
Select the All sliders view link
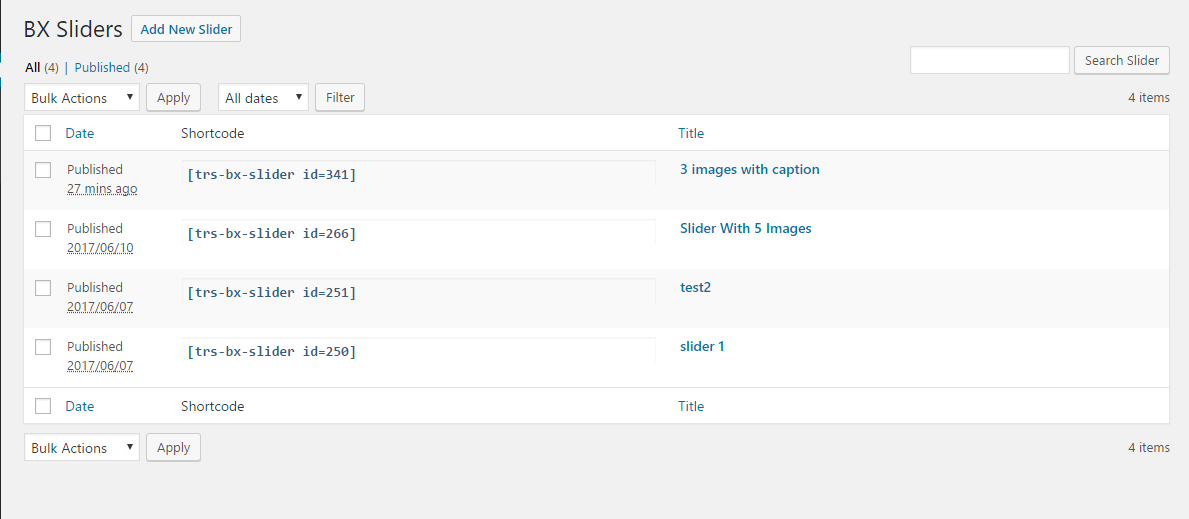33,68
